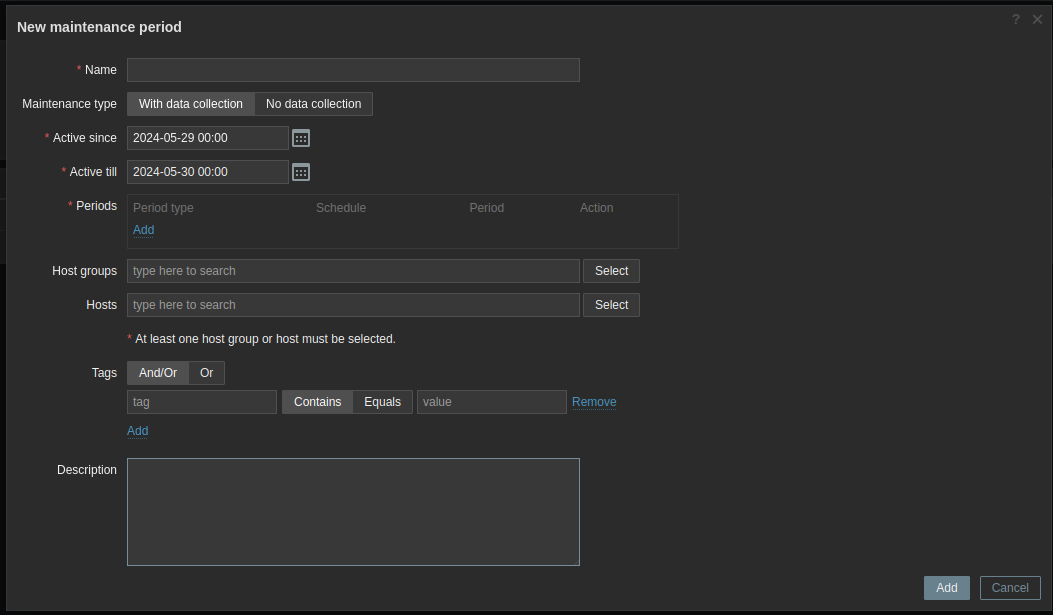Click the help question mark icon
Viewport: 1053px width, 615px height.
1015,19
